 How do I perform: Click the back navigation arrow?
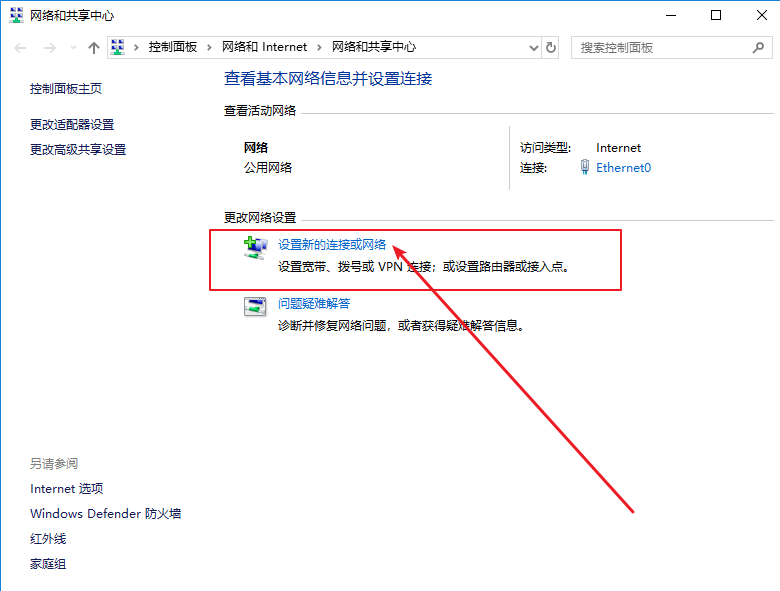pos(21,47)
